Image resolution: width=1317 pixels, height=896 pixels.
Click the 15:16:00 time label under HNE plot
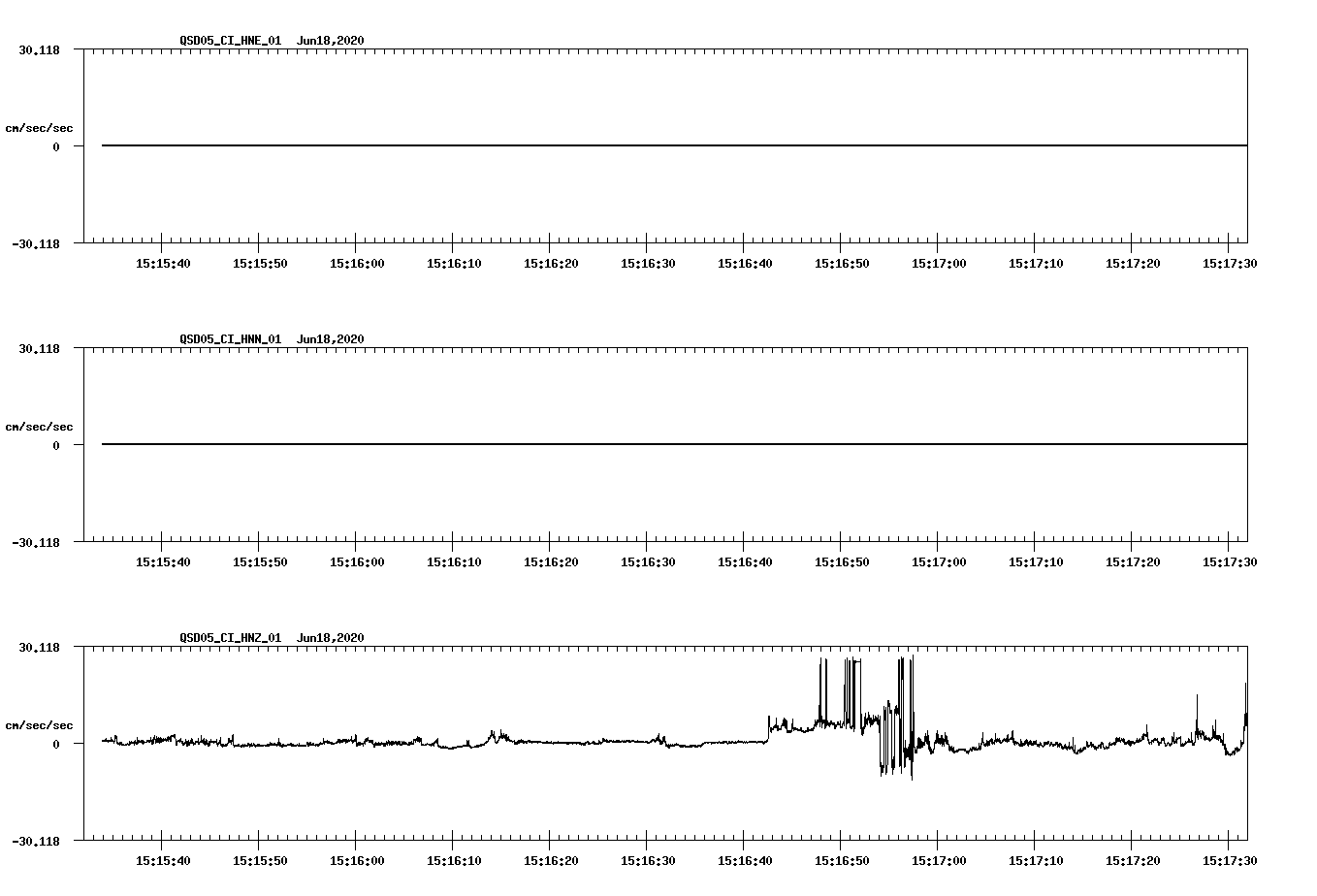(357, 263)
